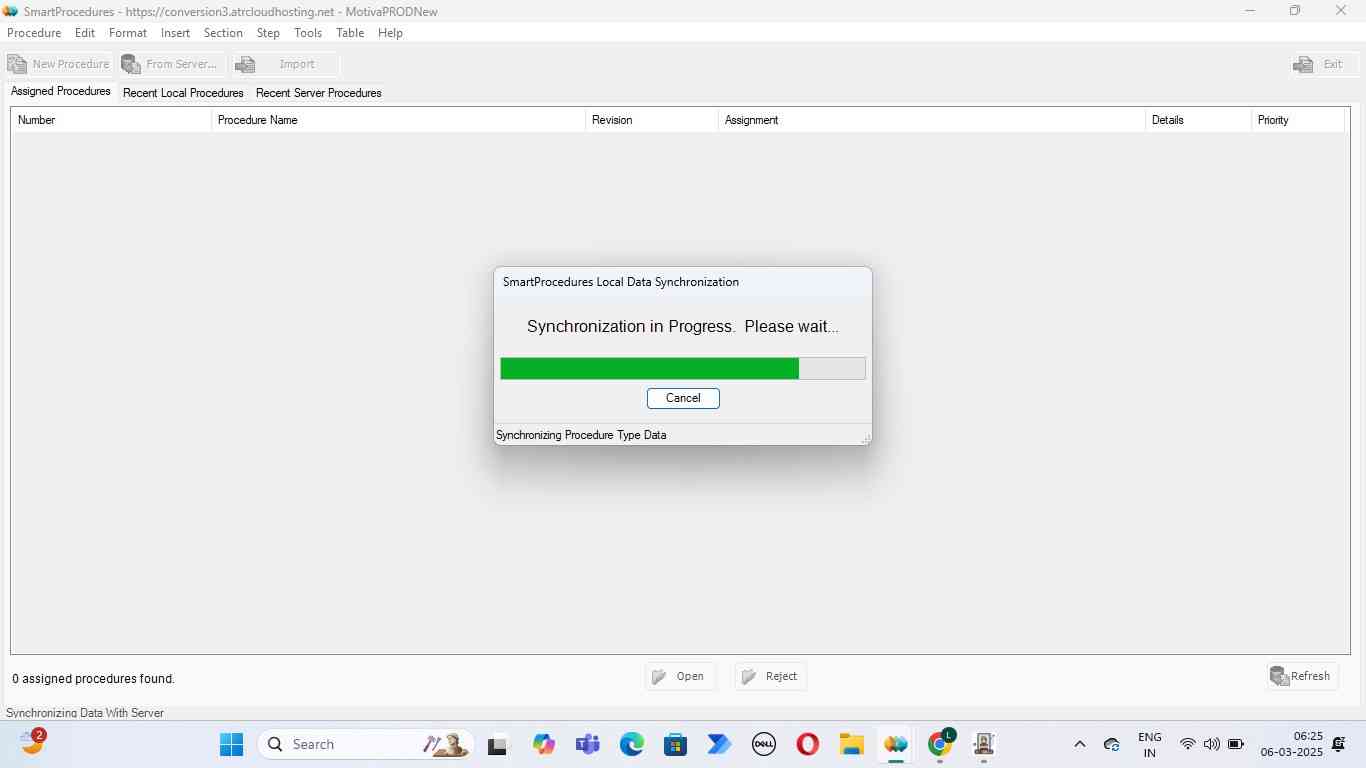Click the From Server toolbar button

171,64
